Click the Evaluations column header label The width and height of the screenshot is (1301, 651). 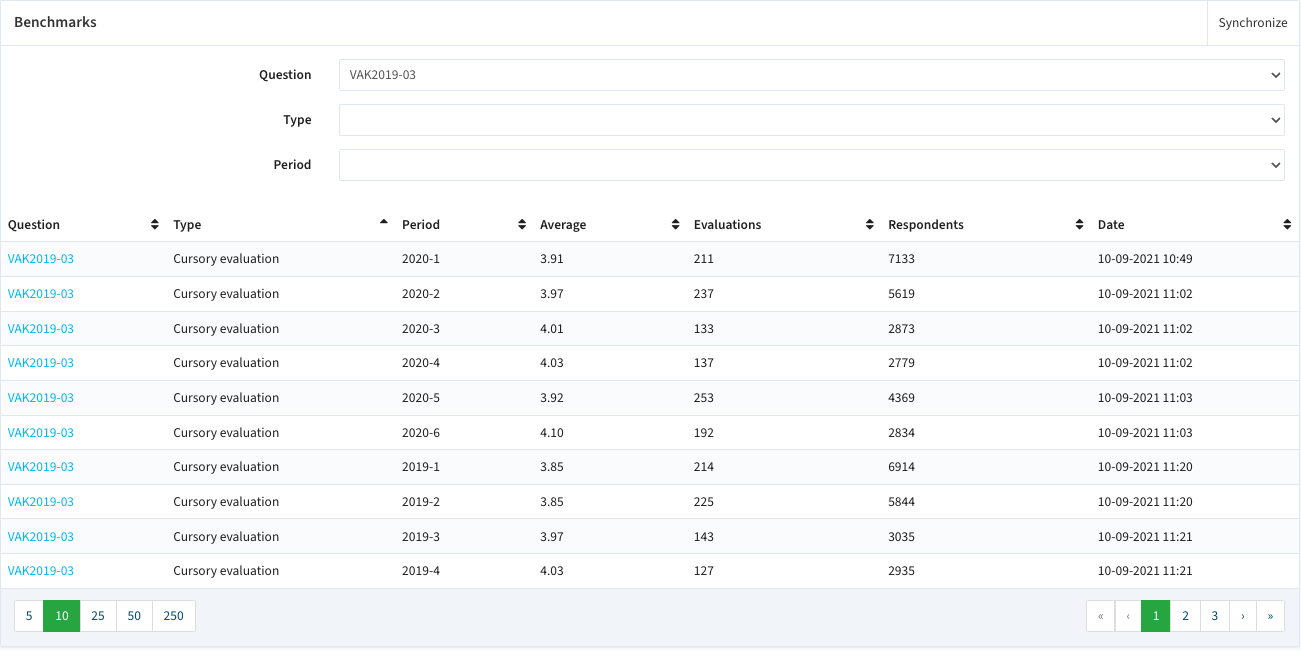coord(728,225)
